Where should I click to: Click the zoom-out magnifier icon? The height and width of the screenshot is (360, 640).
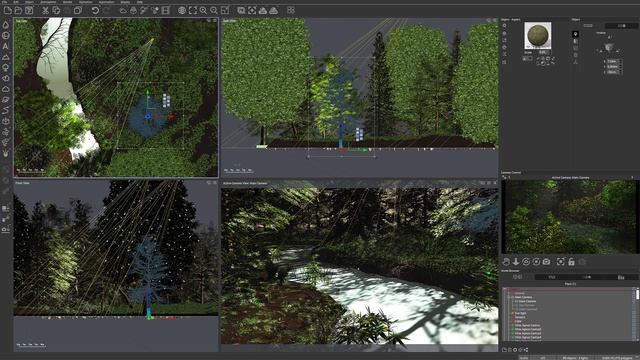(214, 11)
